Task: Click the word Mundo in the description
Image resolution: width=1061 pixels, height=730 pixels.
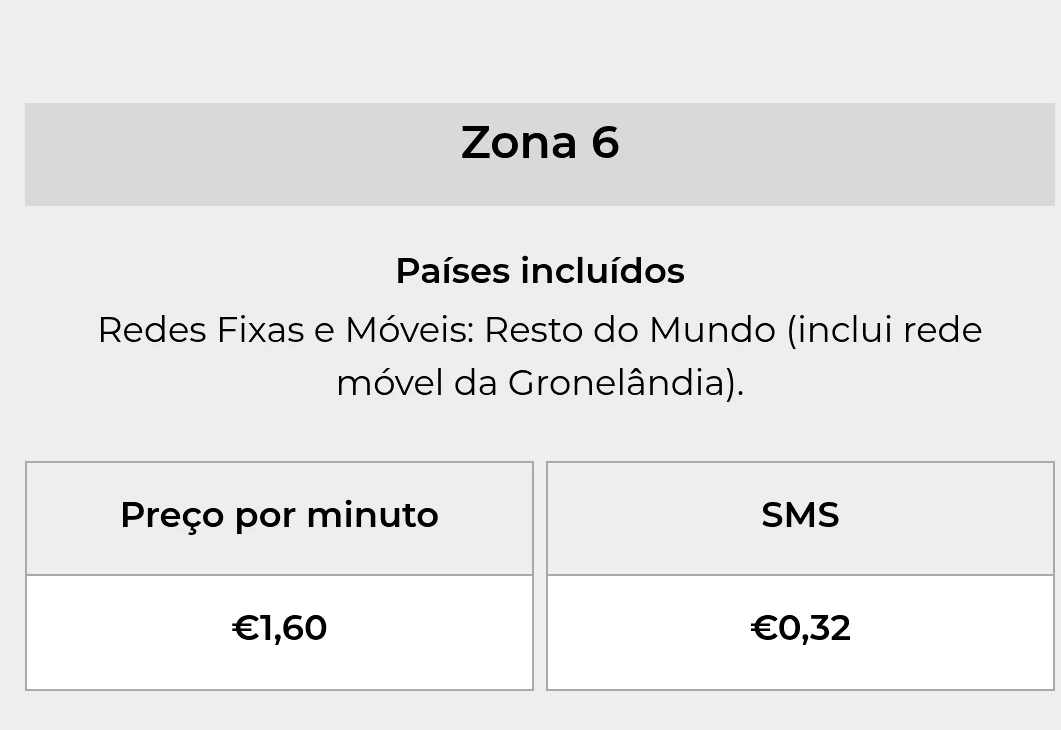Action: [711, 330]
